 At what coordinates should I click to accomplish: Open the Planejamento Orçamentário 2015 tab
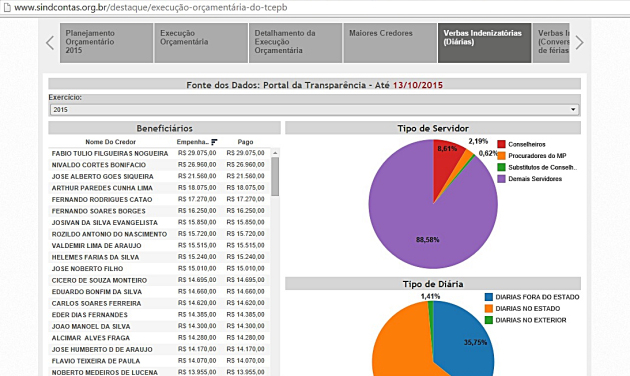click(x=106, y=43)
